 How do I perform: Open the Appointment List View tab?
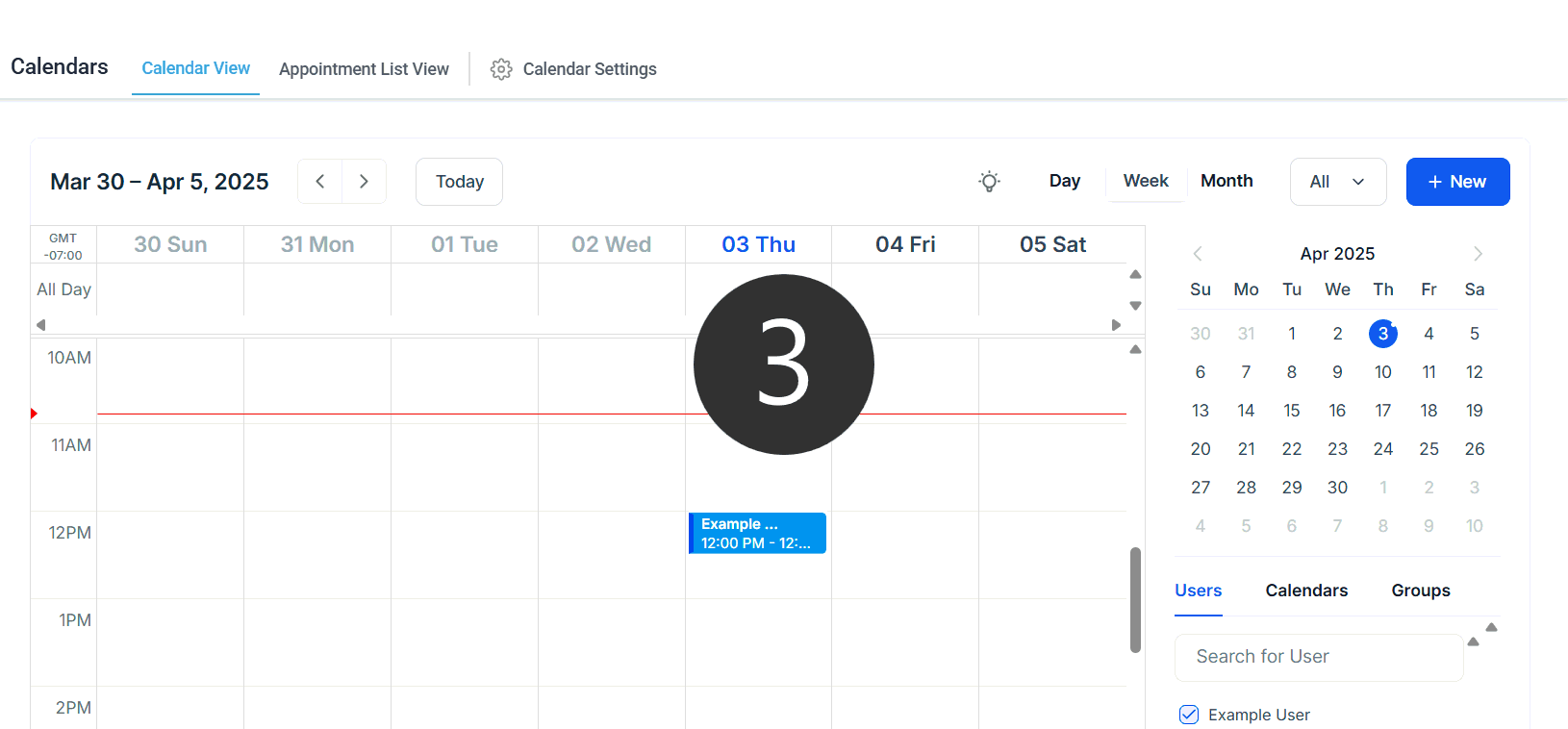[364, 69]
